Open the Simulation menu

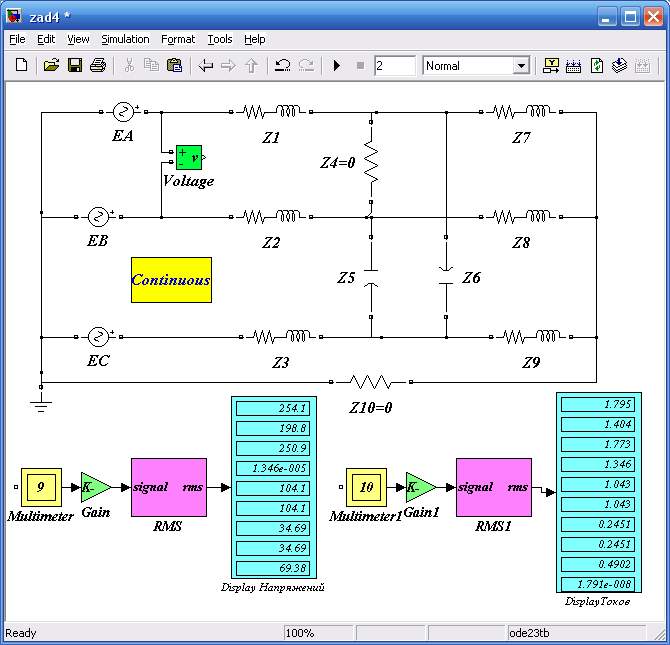click(x=125, y=39)
